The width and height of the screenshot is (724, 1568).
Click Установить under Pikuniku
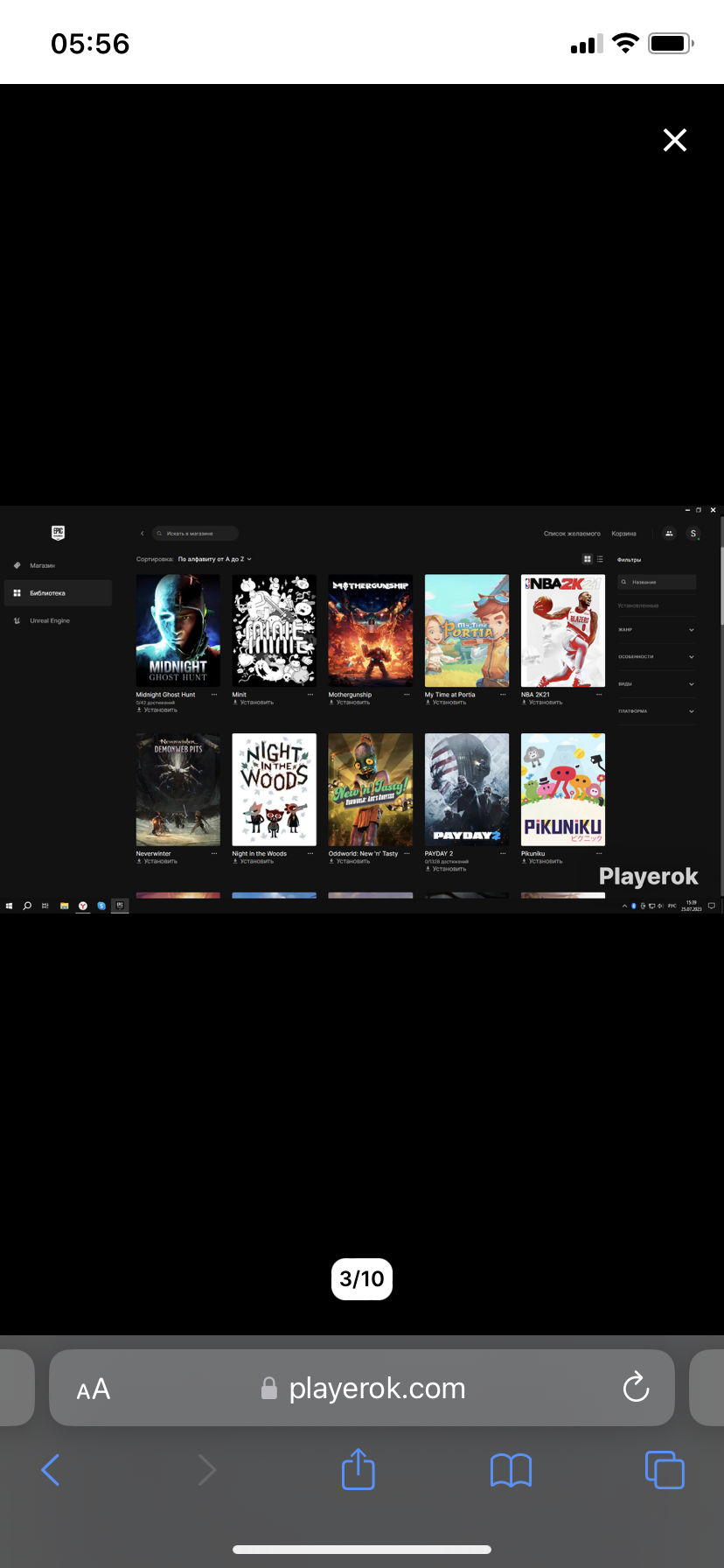[542, 861]
